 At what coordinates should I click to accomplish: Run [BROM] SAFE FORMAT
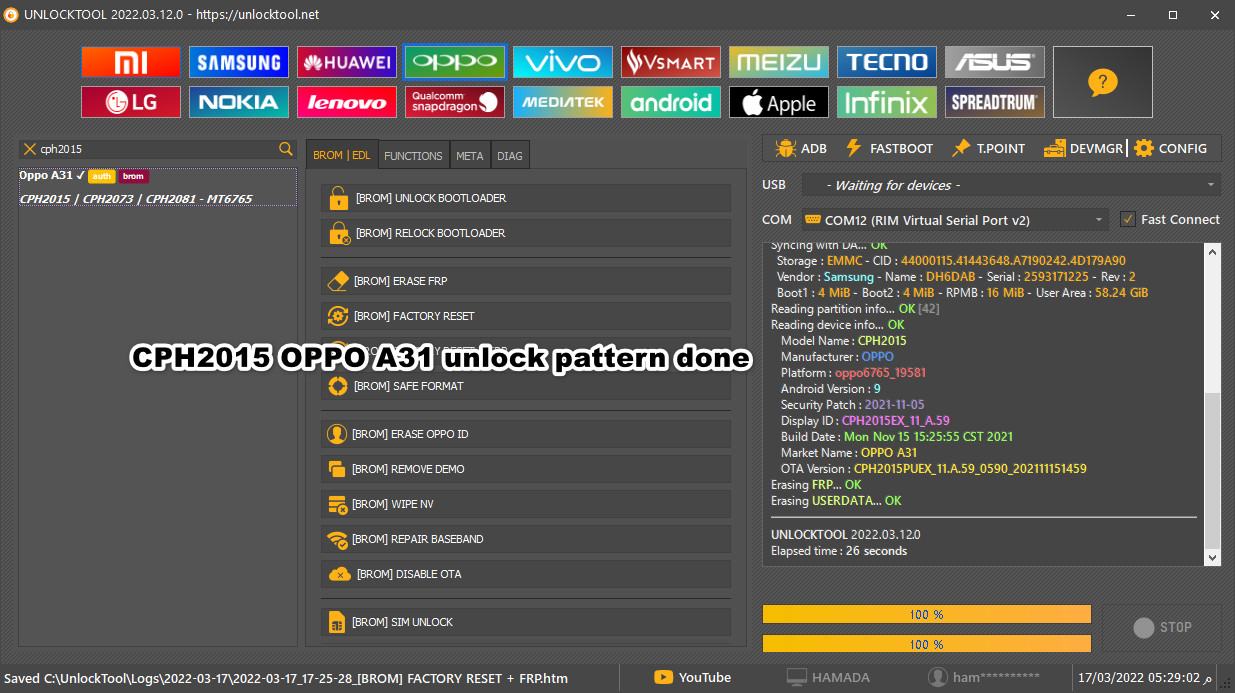tap(526, 386)
